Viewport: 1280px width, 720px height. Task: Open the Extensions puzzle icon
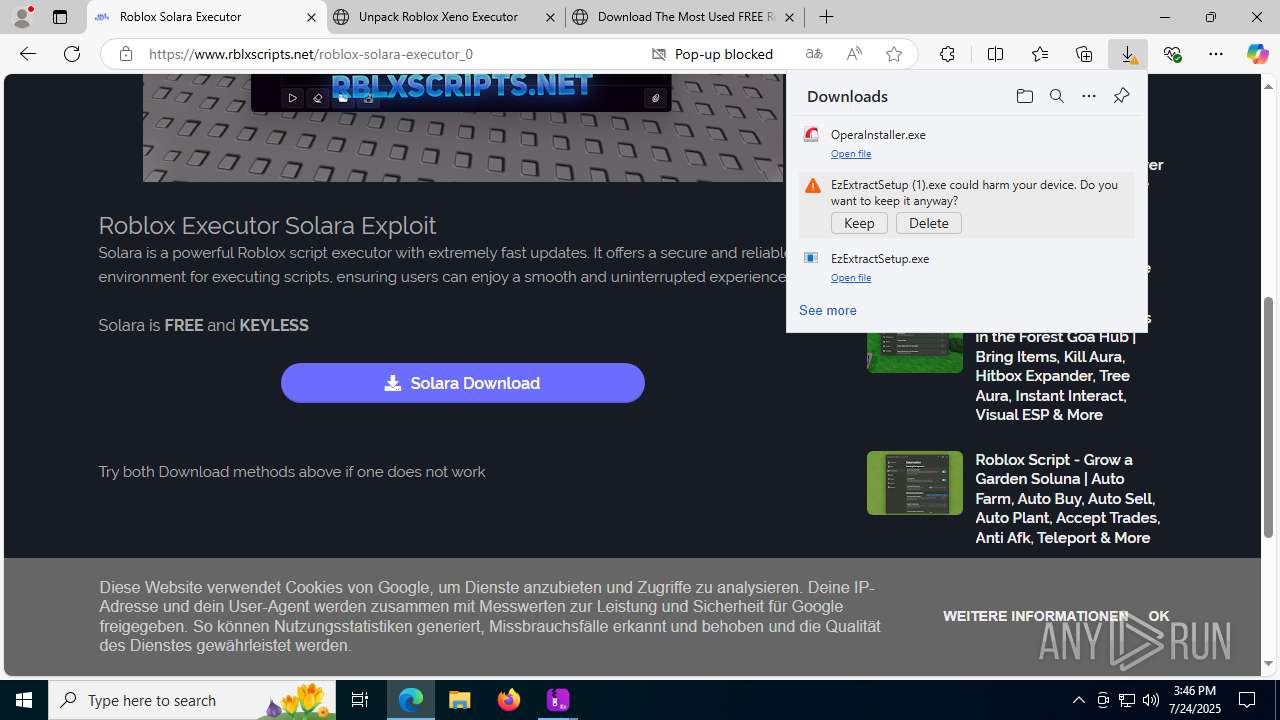click(947, 54)
